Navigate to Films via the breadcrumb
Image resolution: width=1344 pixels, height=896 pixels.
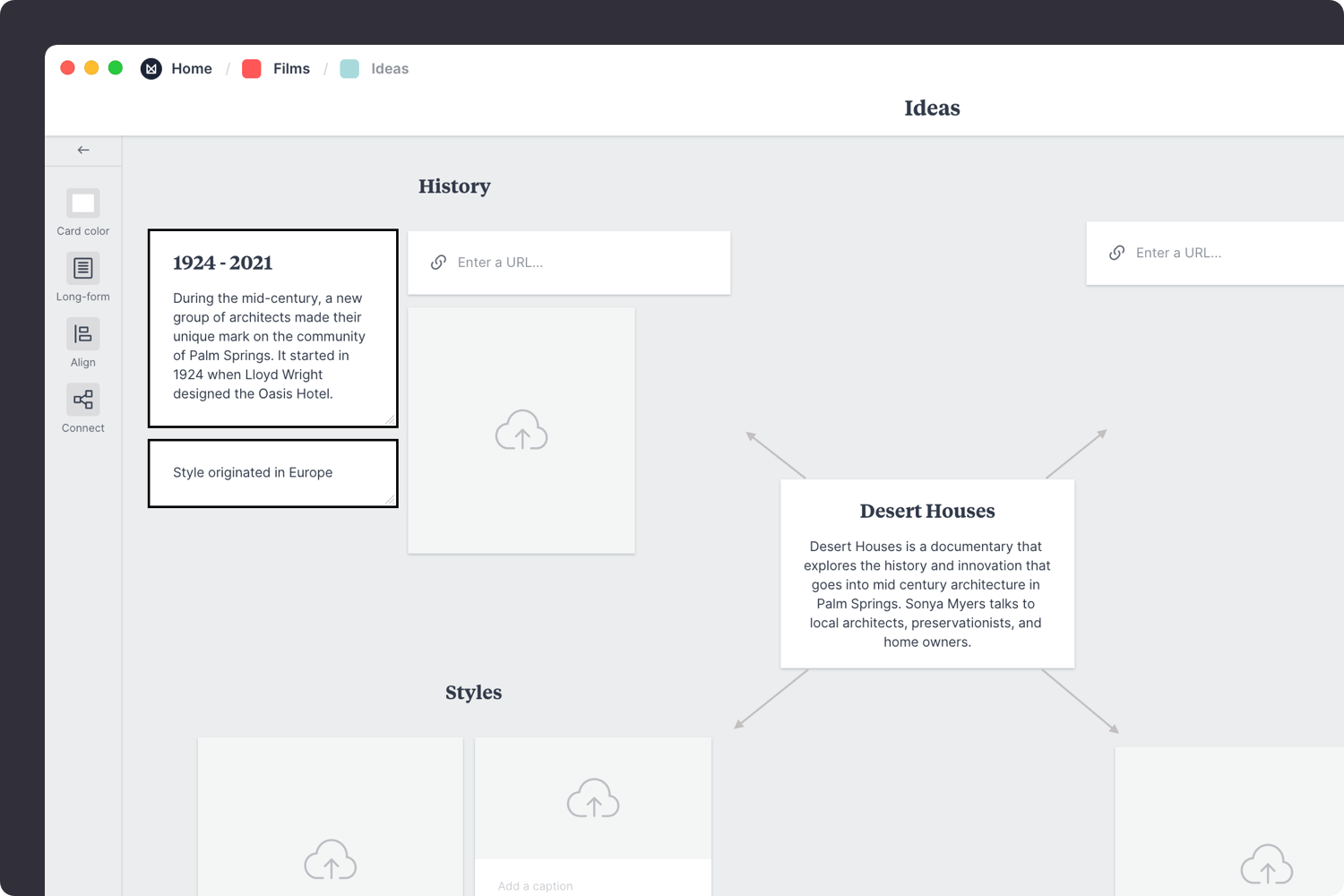[290, 68]
